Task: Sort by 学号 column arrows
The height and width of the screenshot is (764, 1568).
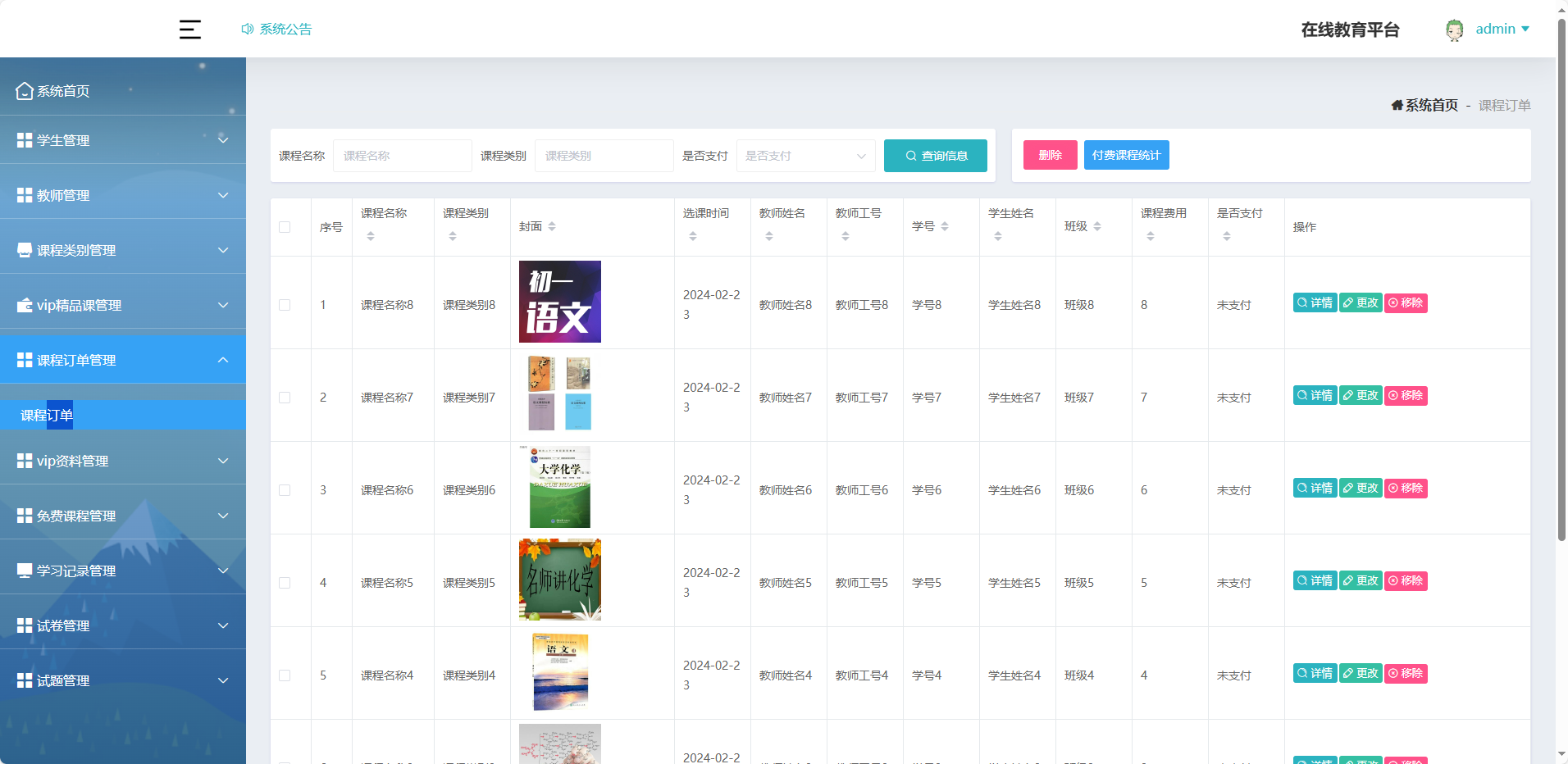Action: (x=945, y=226)
